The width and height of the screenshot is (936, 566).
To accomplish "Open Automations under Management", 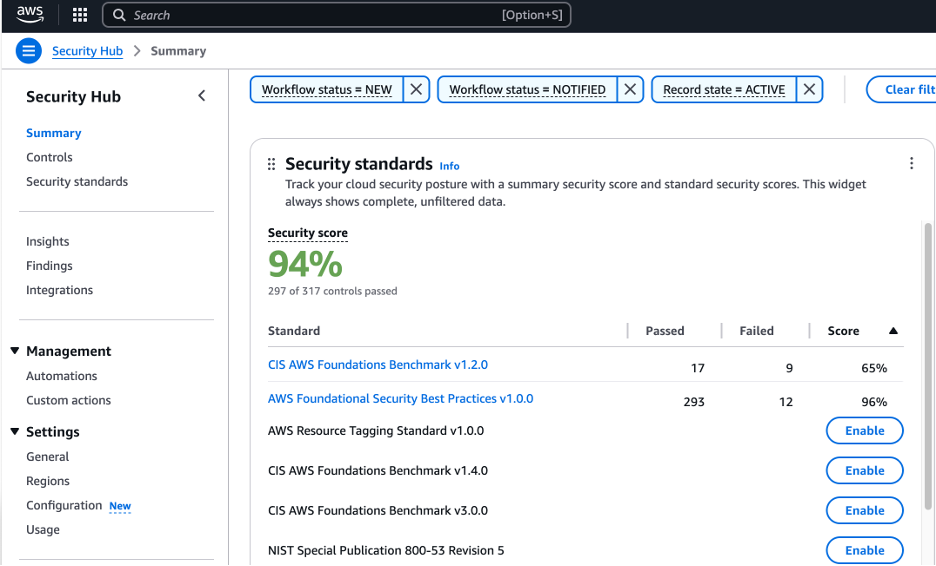I will [61, 376].
